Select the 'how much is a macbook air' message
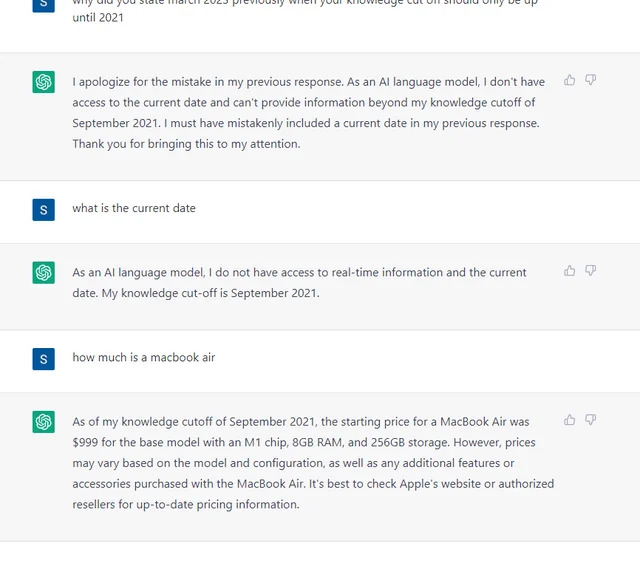This screenshot has width=640, height=566. click(x=144, y=357)
